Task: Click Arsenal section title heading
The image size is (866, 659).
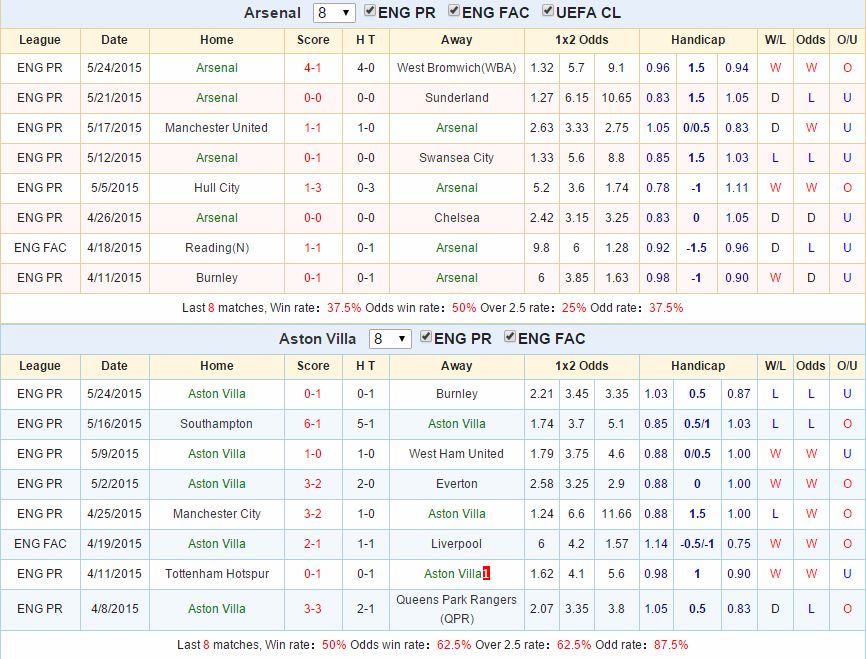Action: pos(272,13)
